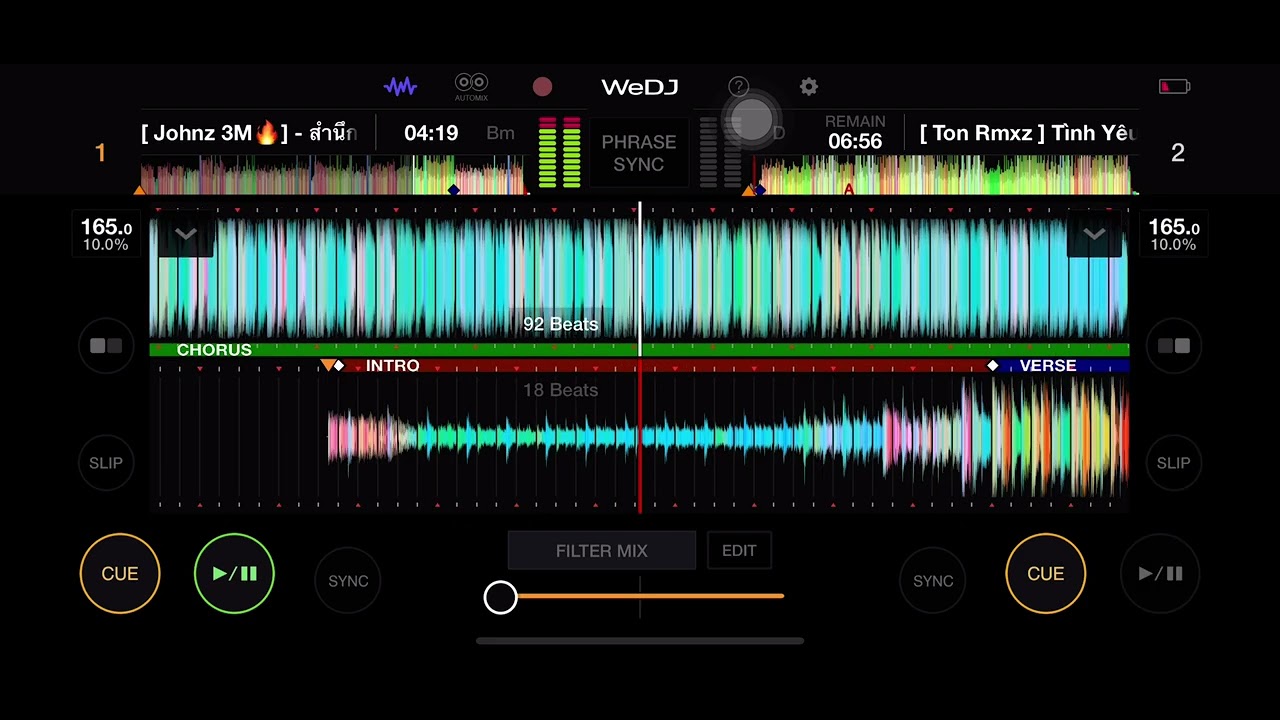This screenshot has height=720, width=1280.
Task: Click deck 2 BPM 165.0 tempo display
Action: (x=1173, y=235)
